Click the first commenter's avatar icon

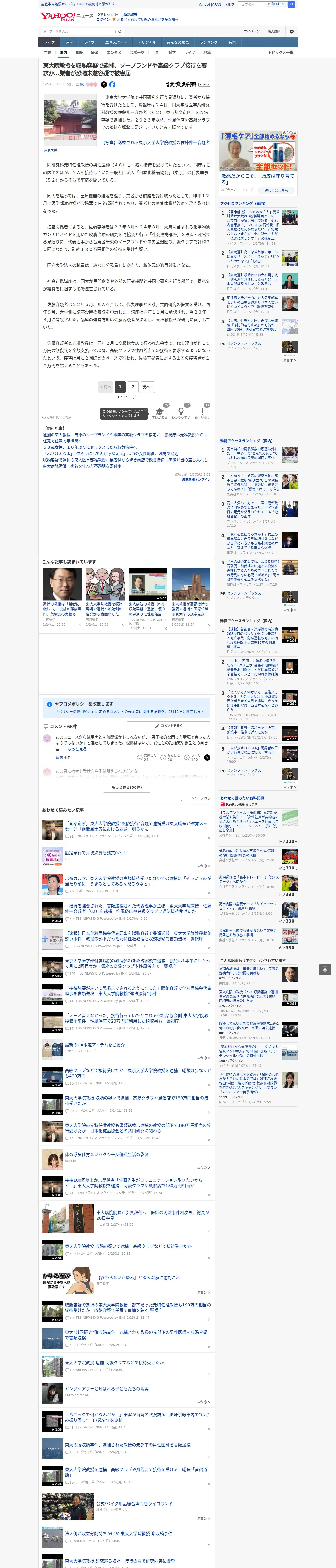pos(47,738)
